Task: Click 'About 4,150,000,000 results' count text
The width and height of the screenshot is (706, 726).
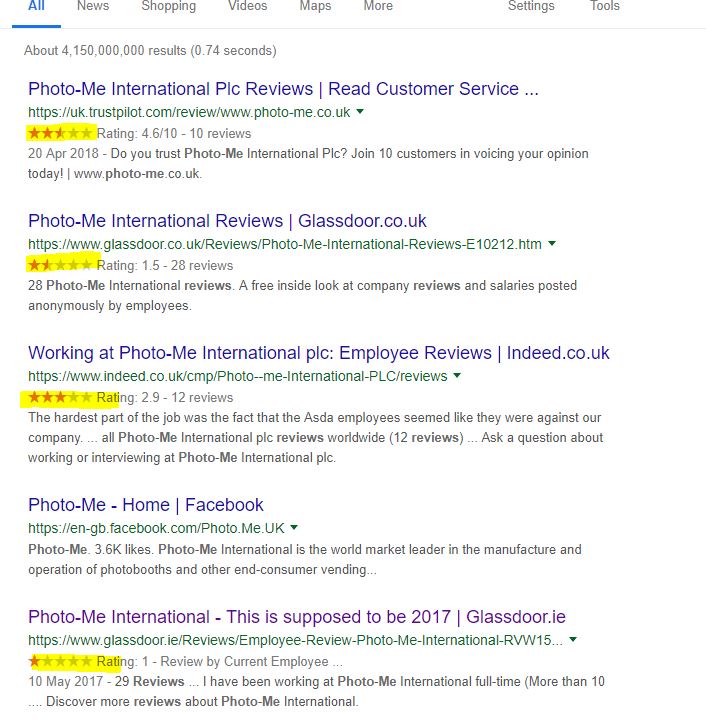Action: click(150, 50)
